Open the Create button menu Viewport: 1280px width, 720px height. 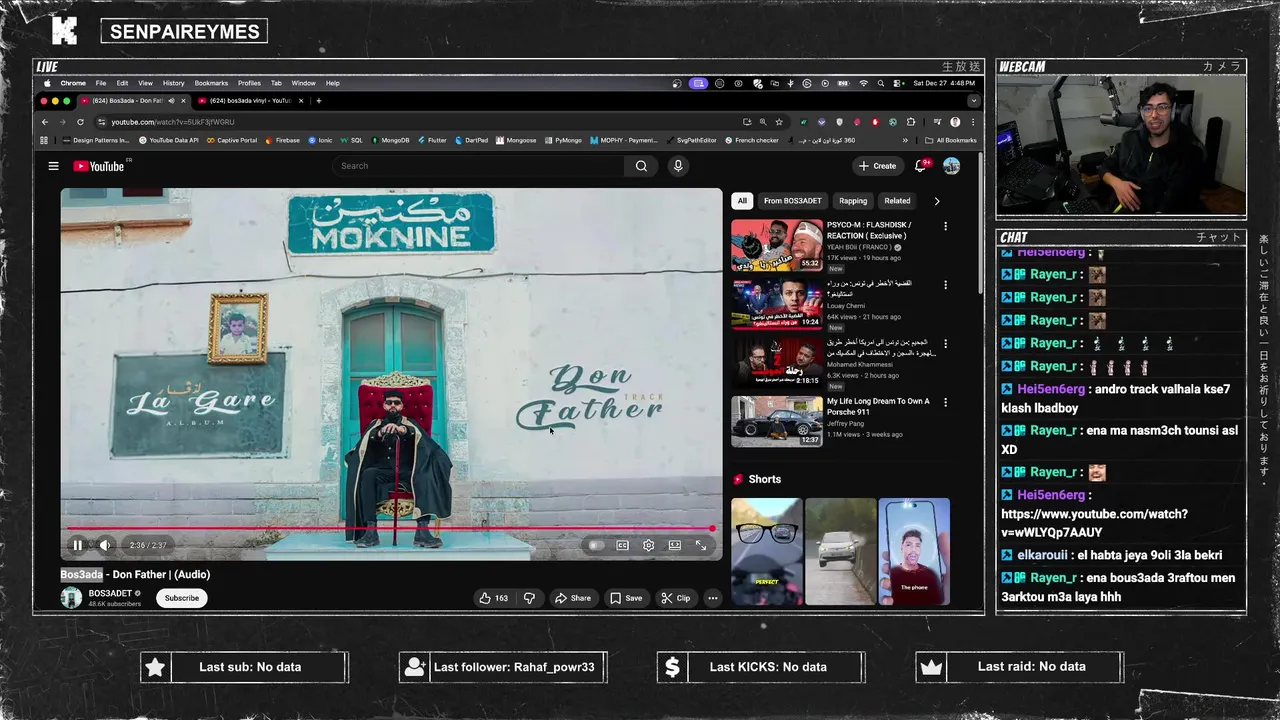click(x=877, y=166)
